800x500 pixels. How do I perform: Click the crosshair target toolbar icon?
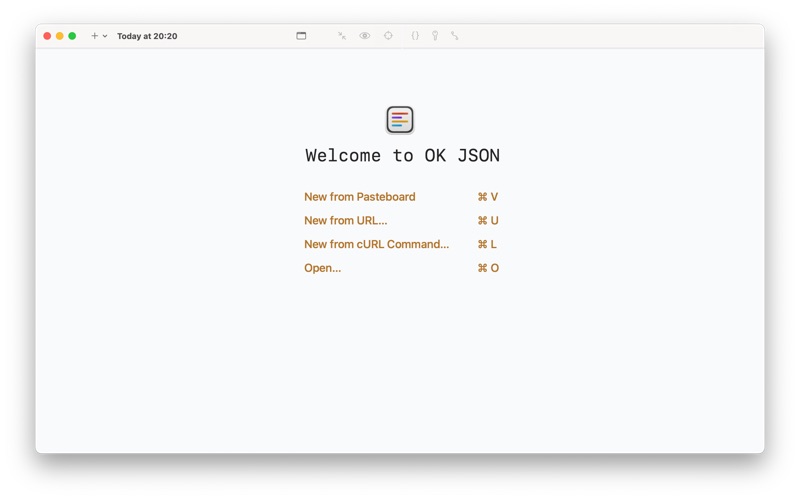pyautogui.click(x=388, y=36)
